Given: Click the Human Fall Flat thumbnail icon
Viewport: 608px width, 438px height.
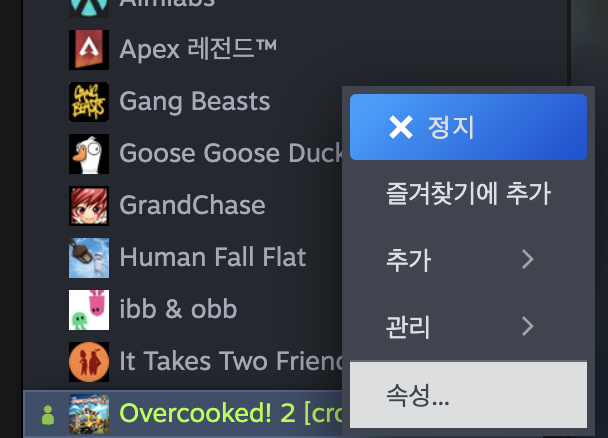Looking at the screenshot, I should [89, 258].
